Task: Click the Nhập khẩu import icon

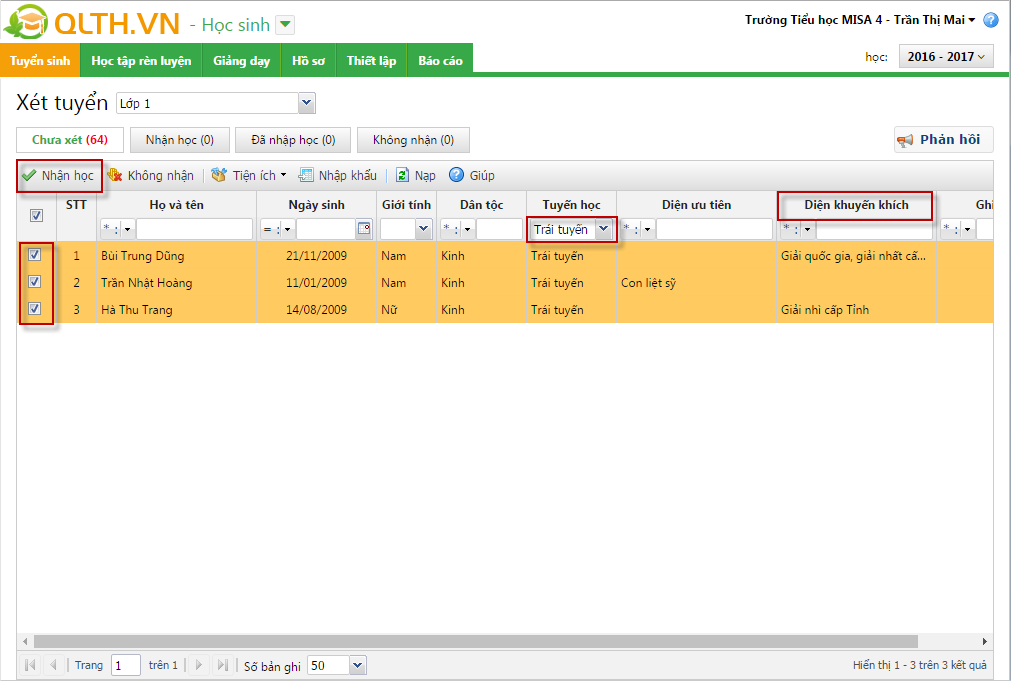Action: [306, 176]
